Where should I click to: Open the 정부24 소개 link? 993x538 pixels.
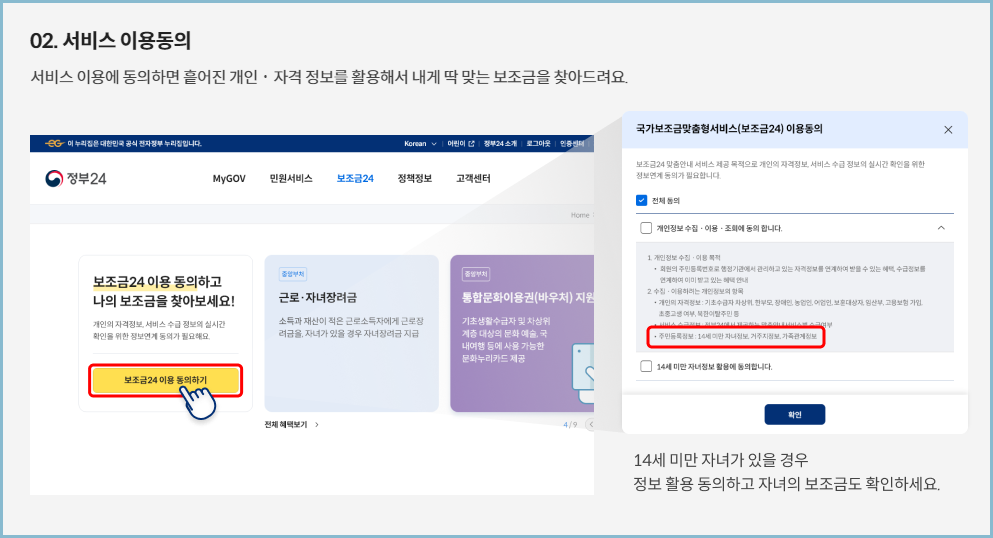click(x=500, y=144)
